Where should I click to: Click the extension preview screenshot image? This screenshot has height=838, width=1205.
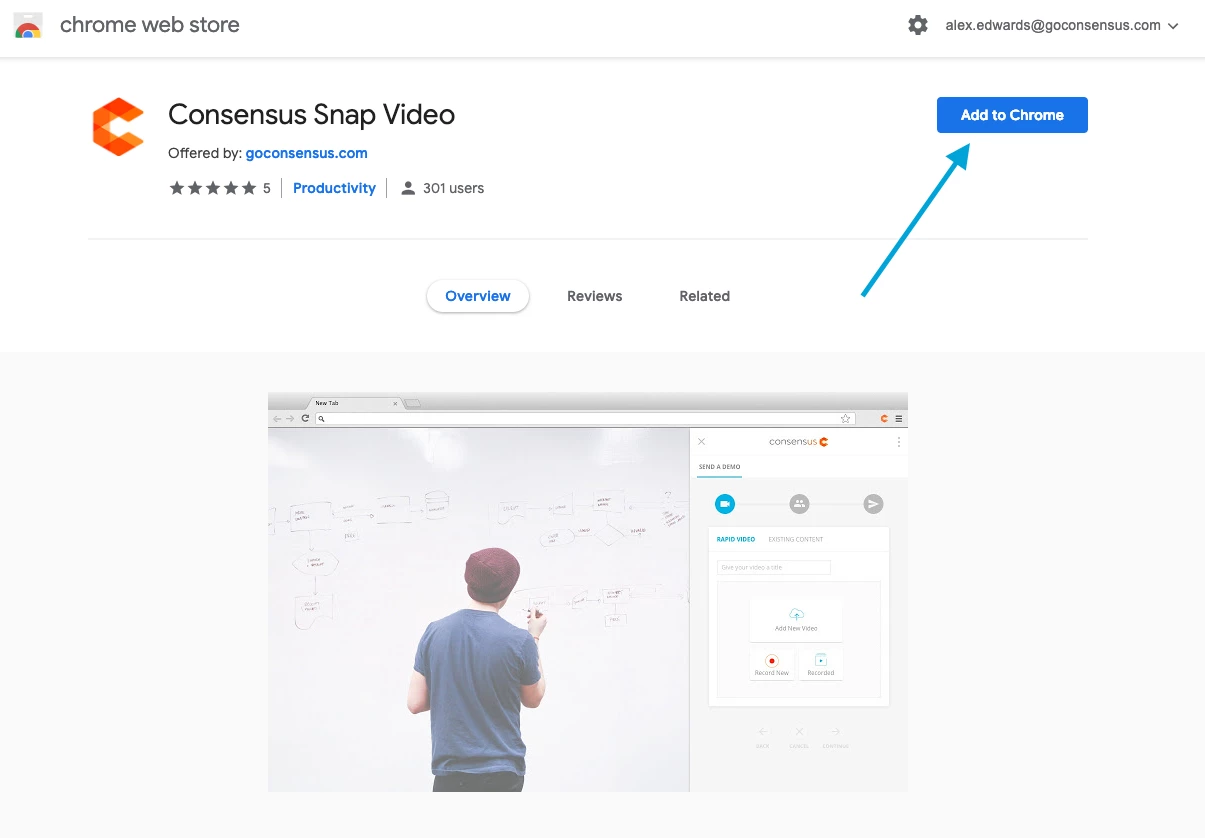click(588, 592)
